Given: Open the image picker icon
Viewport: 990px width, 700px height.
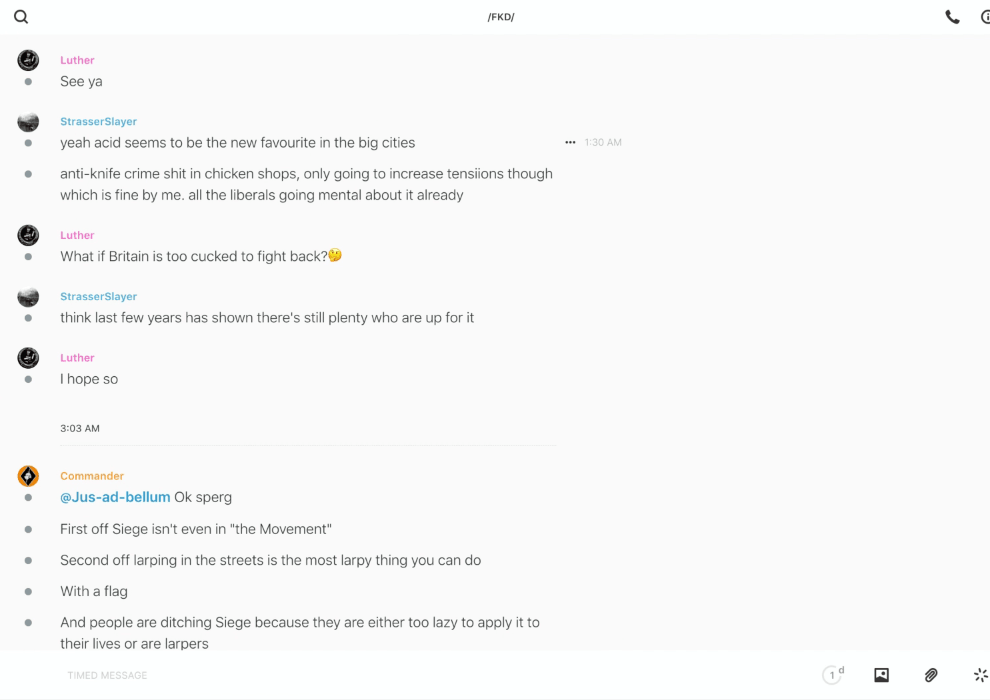Looking at the screenshot, I should (881, 675).
